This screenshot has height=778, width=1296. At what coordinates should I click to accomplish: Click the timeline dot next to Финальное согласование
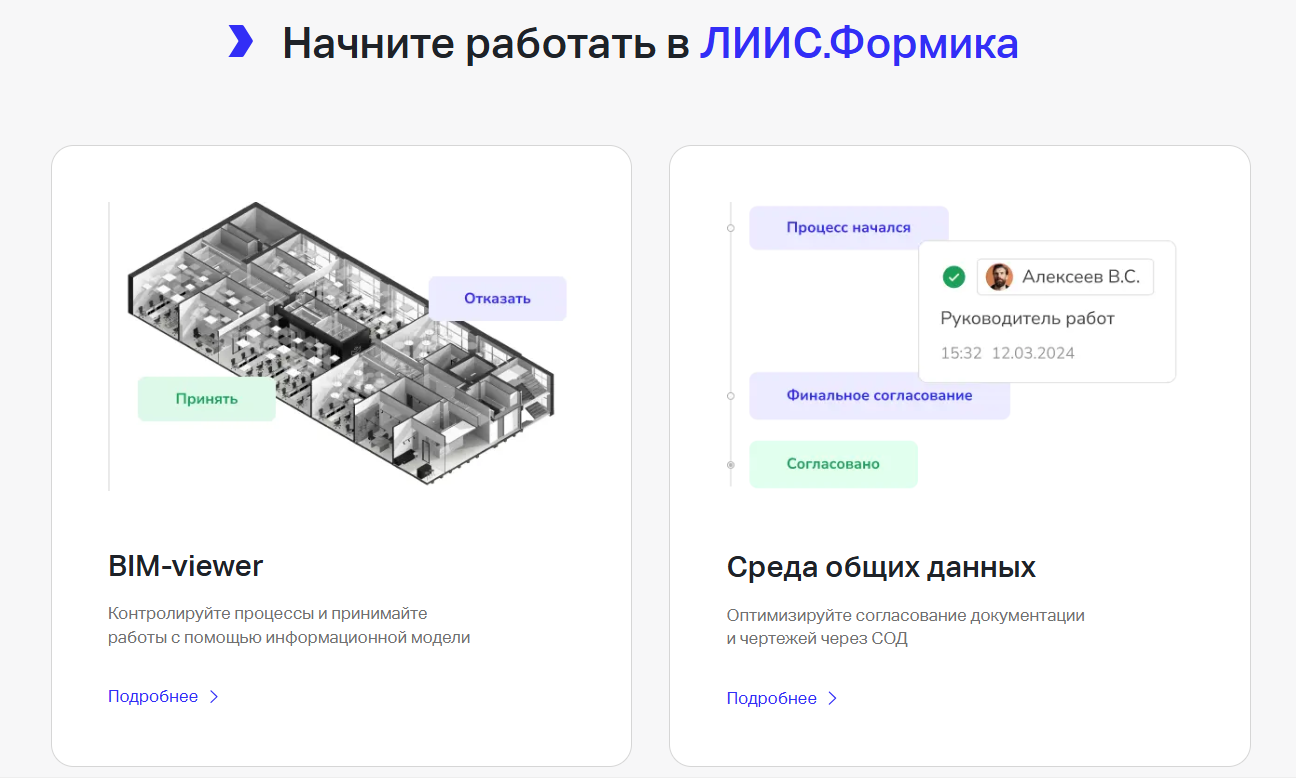[x=730, y=396]
